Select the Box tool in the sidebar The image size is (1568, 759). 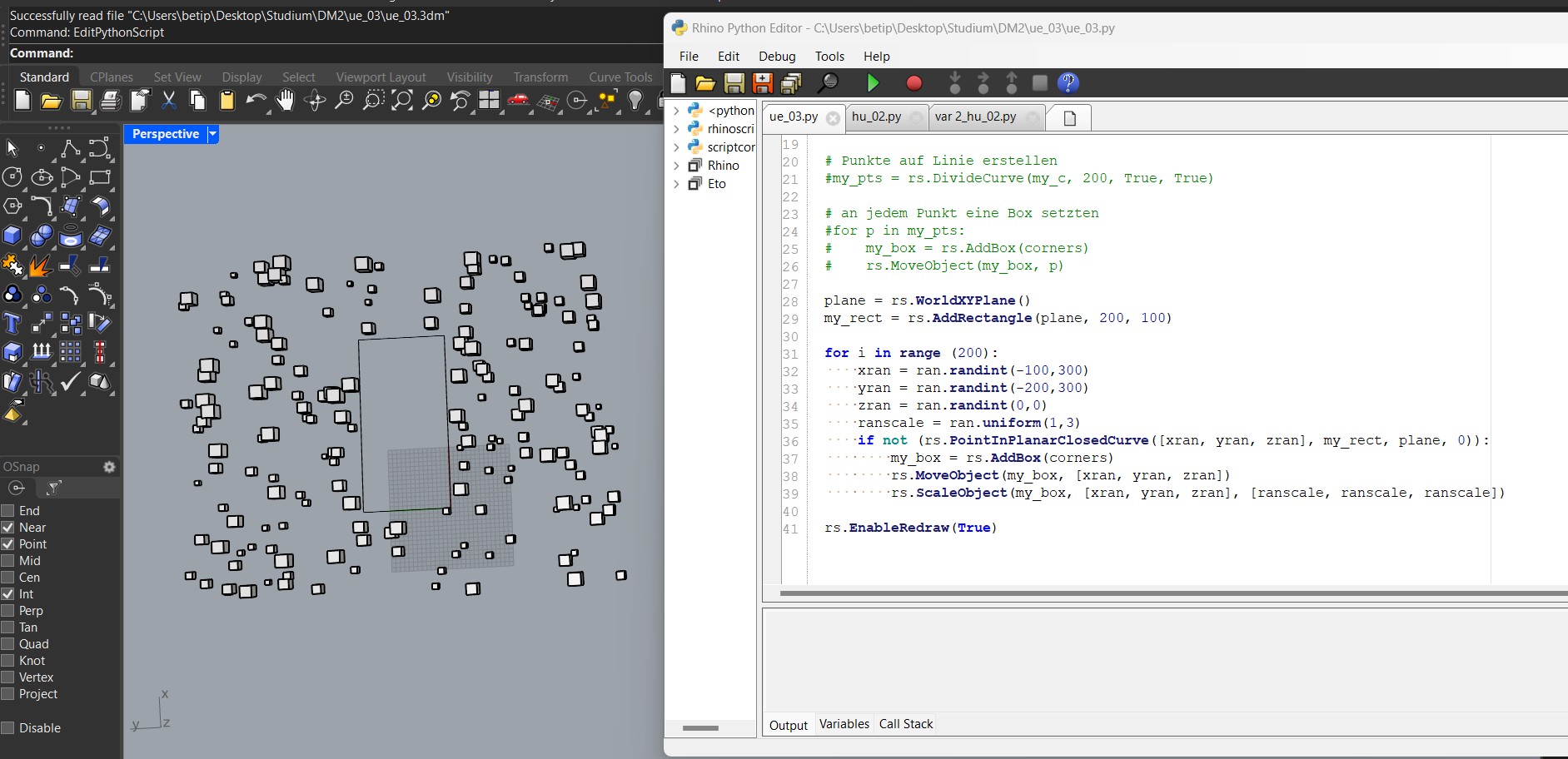pos(12,236)
